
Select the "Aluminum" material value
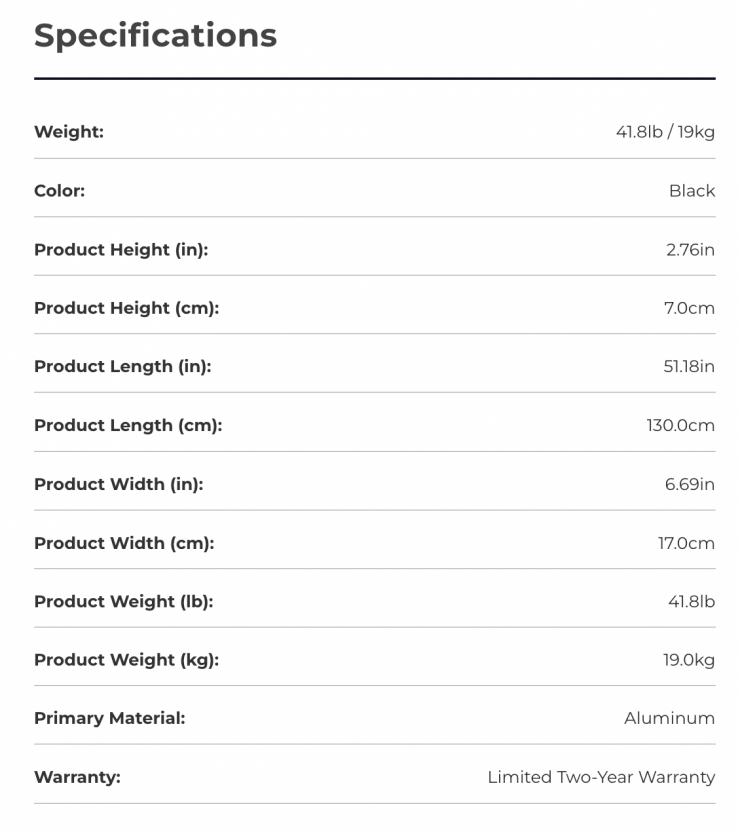pyautogui.click(x=669, y=718)
